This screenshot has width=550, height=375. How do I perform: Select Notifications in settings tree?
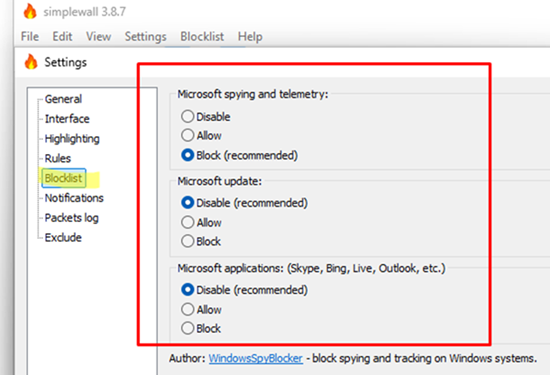[x=74, y=198]
